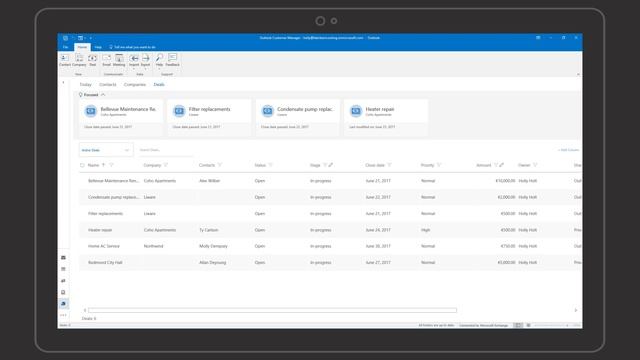Switch to the Contacts tab
Image resolution: width=640 pixels, height=360 pixels.
coord(108,84)
